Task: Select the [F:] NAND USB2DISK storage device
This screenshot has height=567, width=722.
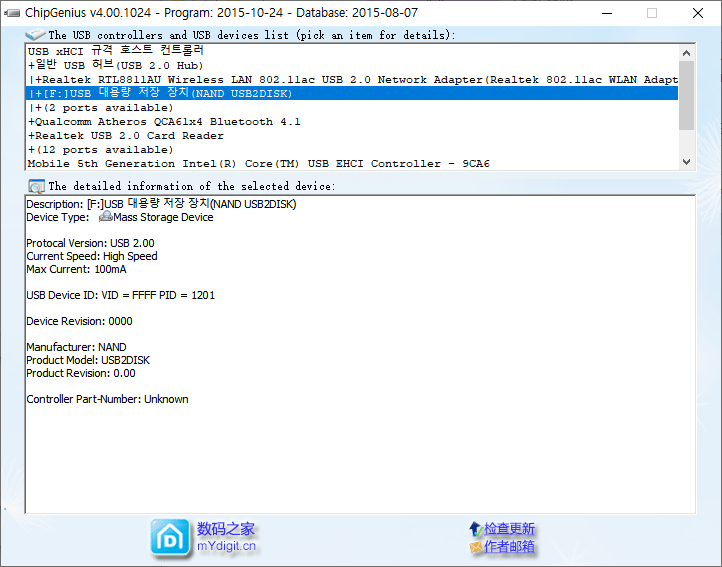Action: point(352,93)
